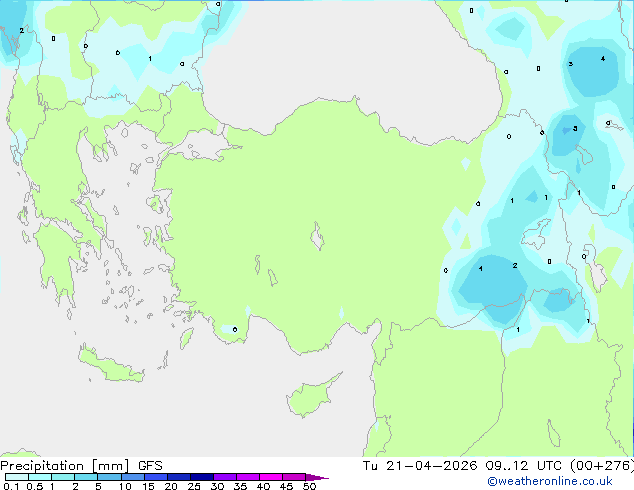Click the 0.1–0.5 mm legend color swatch

coord(17,477)
